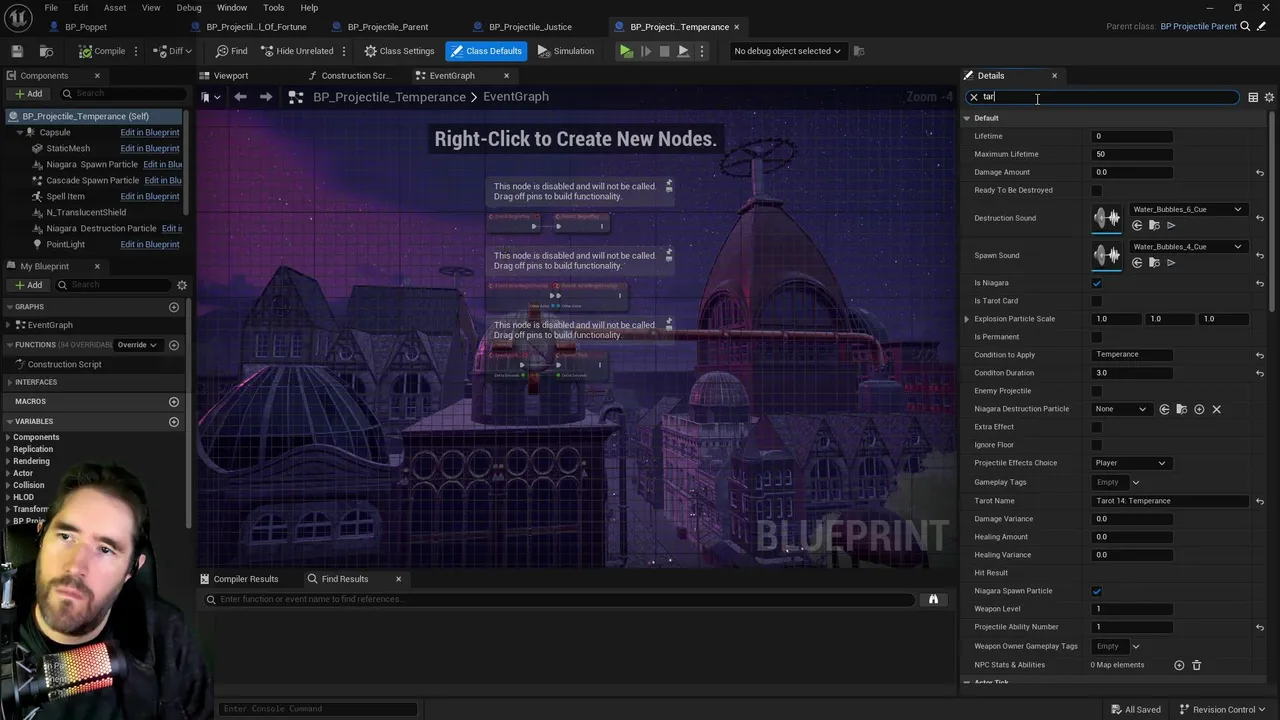Uncheck Niagara Spawn Particle checkbox

tap(1097, 591)
